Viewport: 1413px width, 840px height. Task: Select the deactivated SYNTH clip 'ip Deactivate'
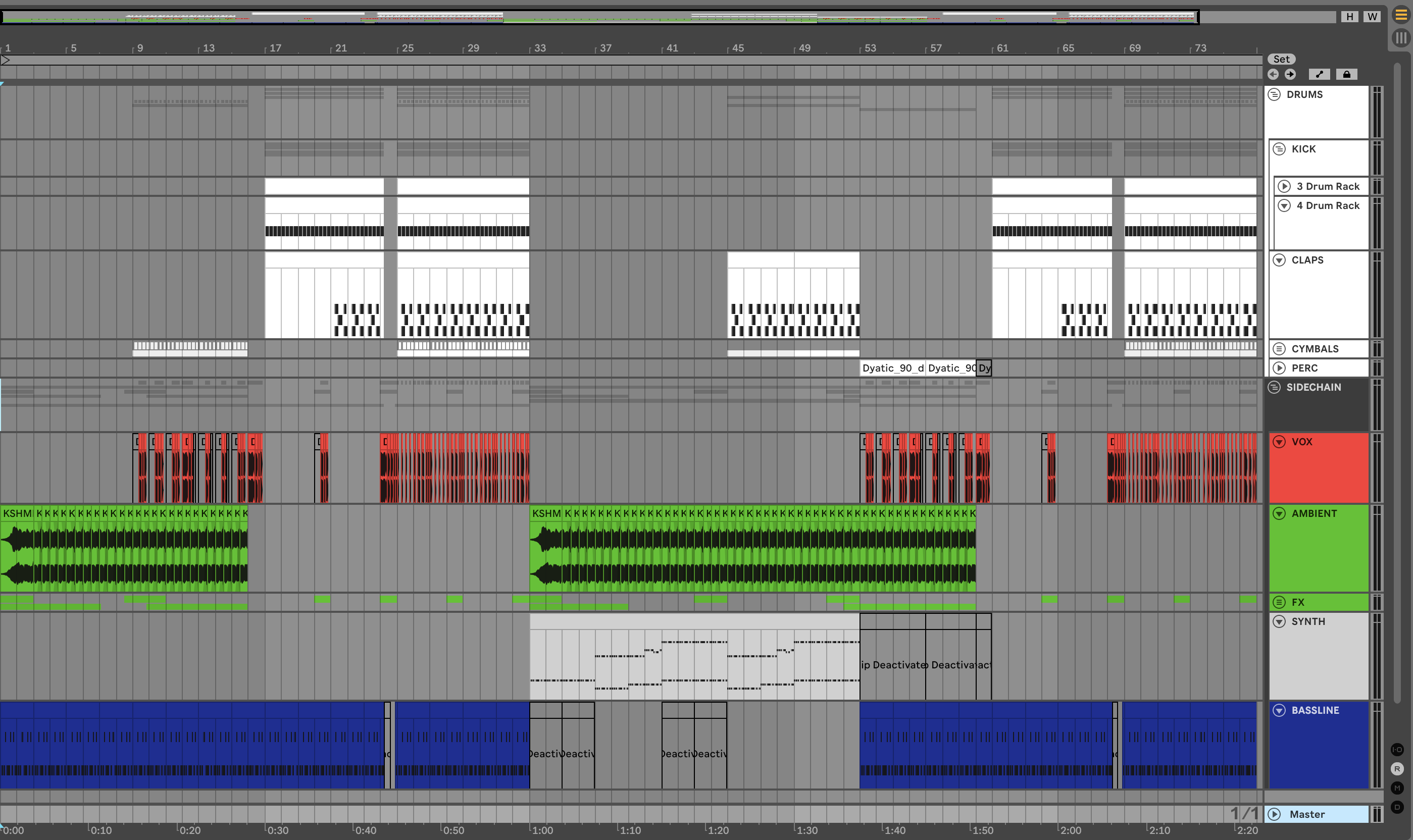click(x=893, y=657)
